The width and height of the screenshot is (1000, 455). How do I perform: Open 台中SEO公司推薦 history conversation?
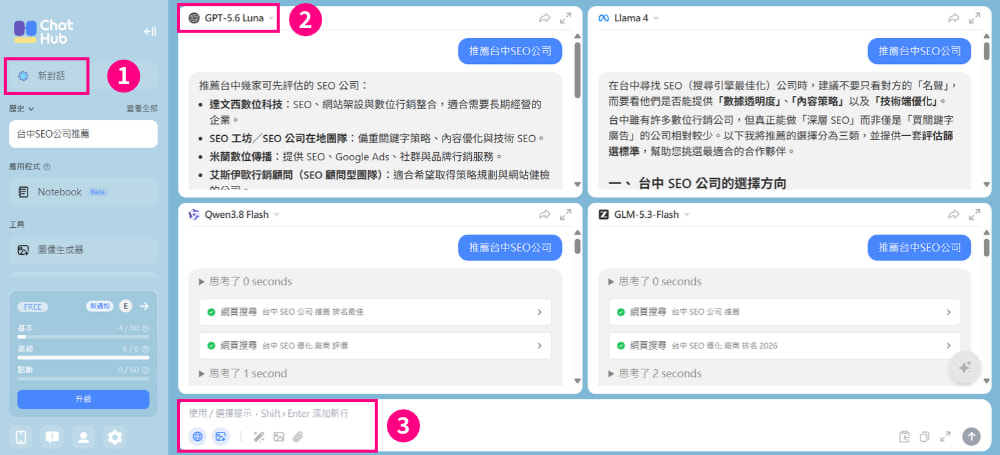point(84,134)
